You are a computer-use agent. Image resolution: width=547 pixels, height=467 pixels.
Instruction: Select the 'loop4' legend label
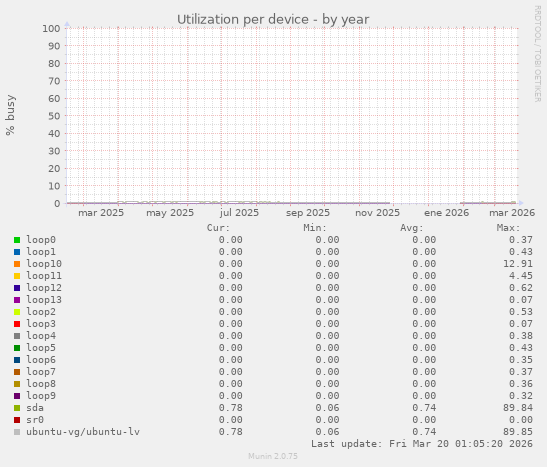tap(41, 336)
